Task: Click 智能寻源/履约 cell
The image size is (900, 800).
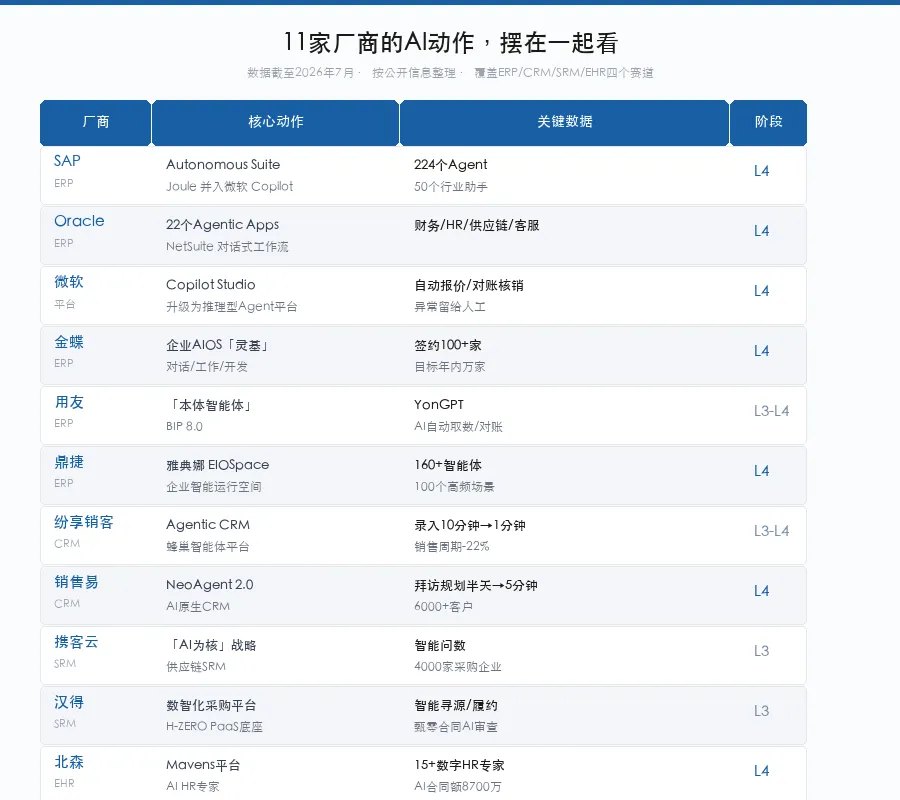Action: click(456, 705)
